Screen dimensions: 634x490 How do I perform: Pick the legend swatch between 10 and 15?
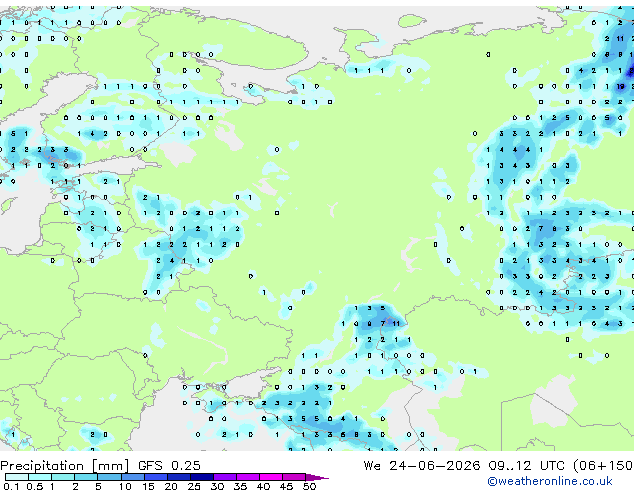(x=133, y=477)
